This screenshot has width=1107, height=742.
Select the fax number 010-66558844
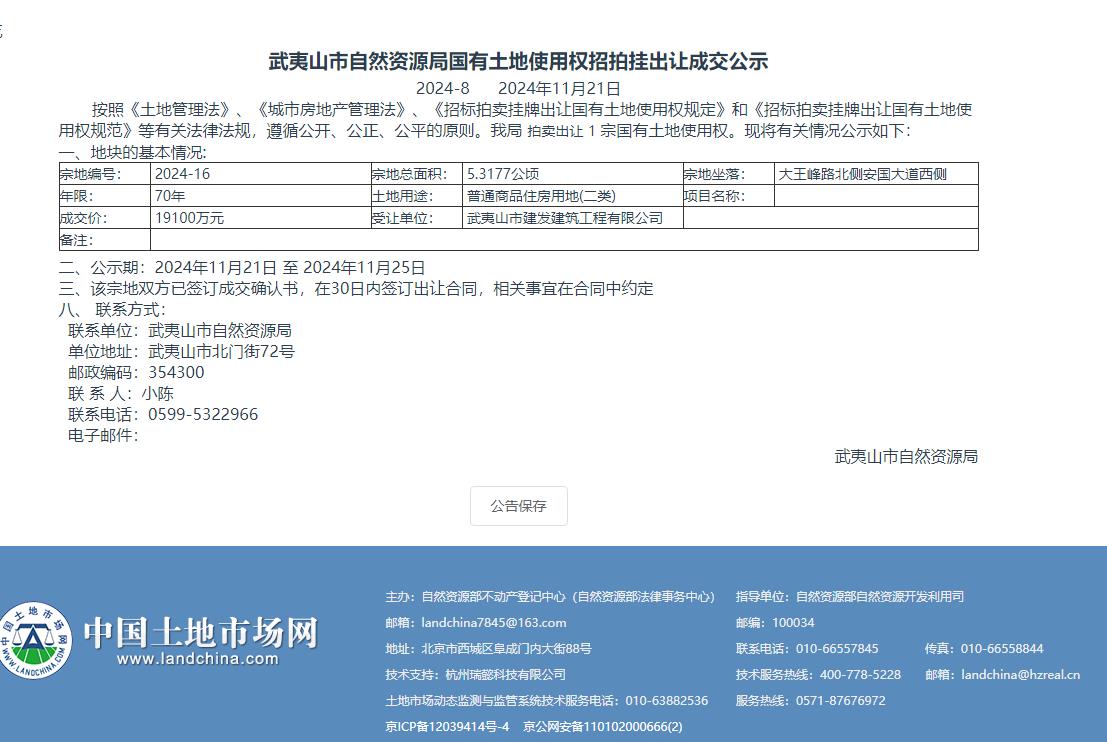(x=1002, y=648)
